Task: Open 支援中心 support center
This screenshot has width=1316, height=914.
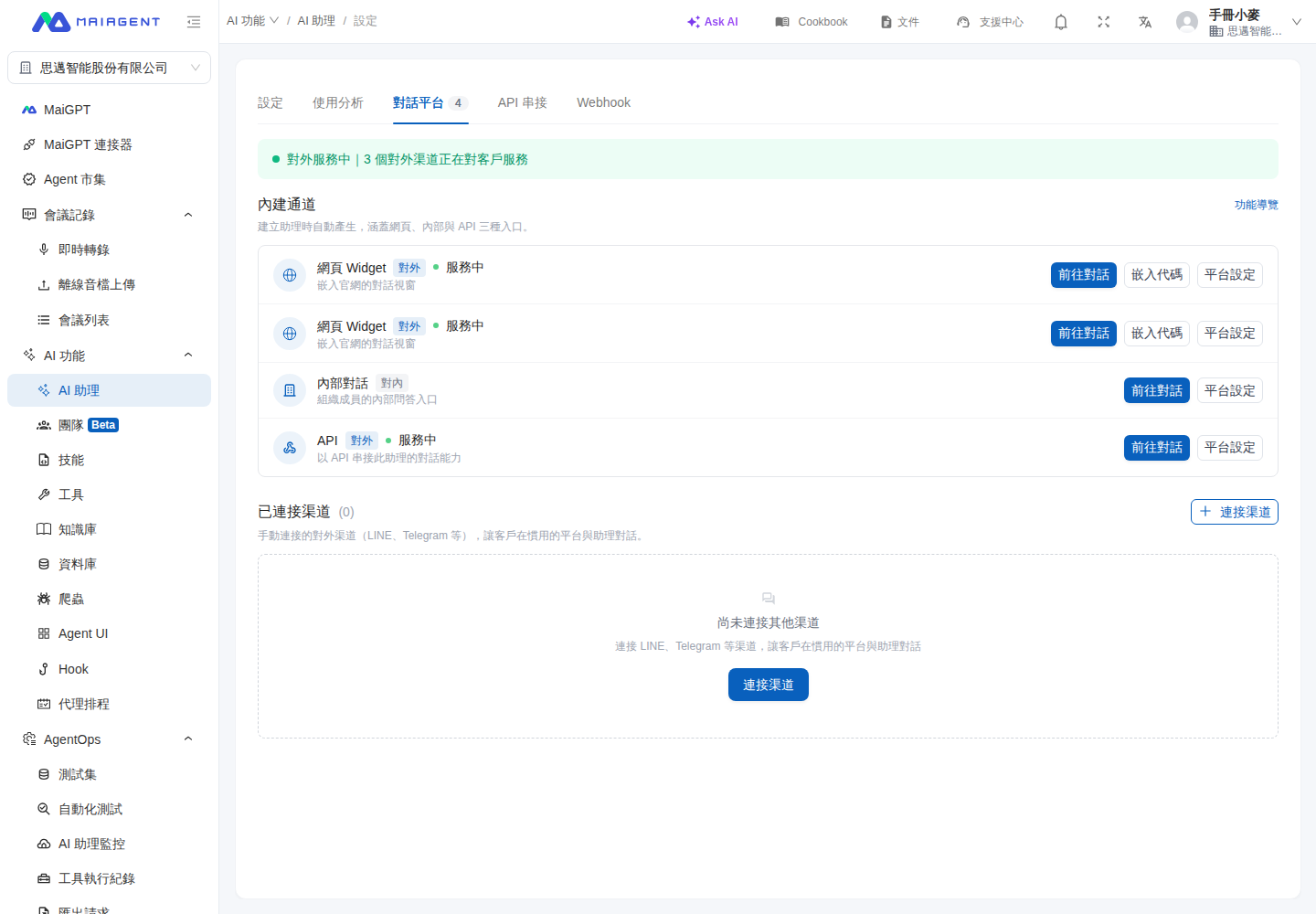Action: (990, 22)
